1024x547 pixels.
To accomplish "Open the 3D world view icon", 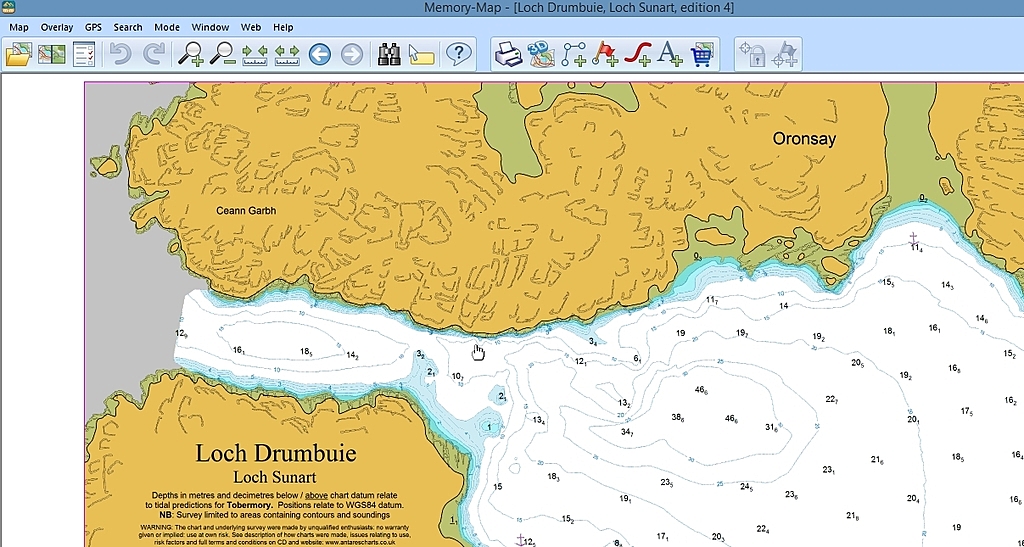I will (541, 54).
